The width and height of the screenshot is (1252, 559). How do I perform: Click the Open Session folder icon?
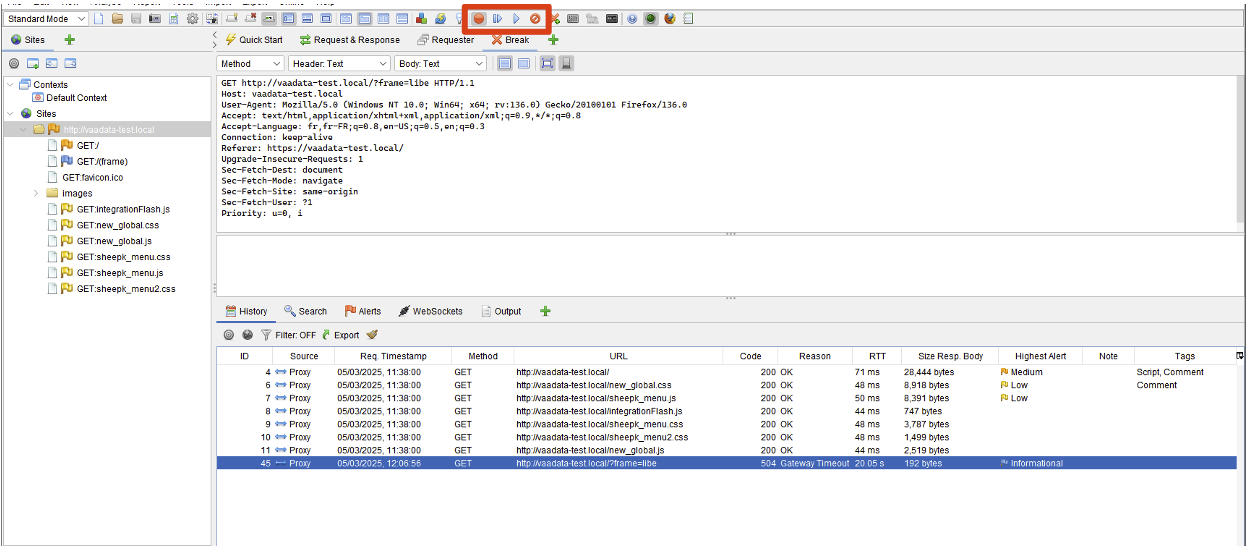tap(117, 19)
